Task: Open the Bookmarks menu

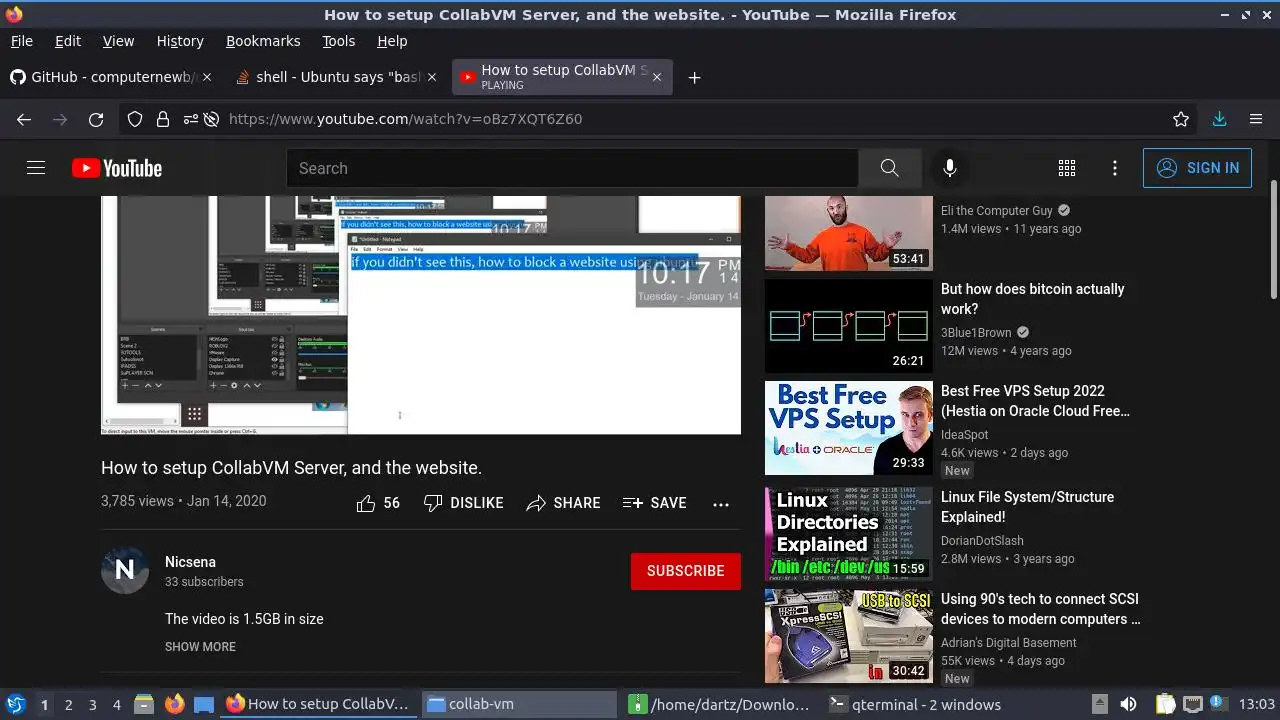Action: click(263, 41)
